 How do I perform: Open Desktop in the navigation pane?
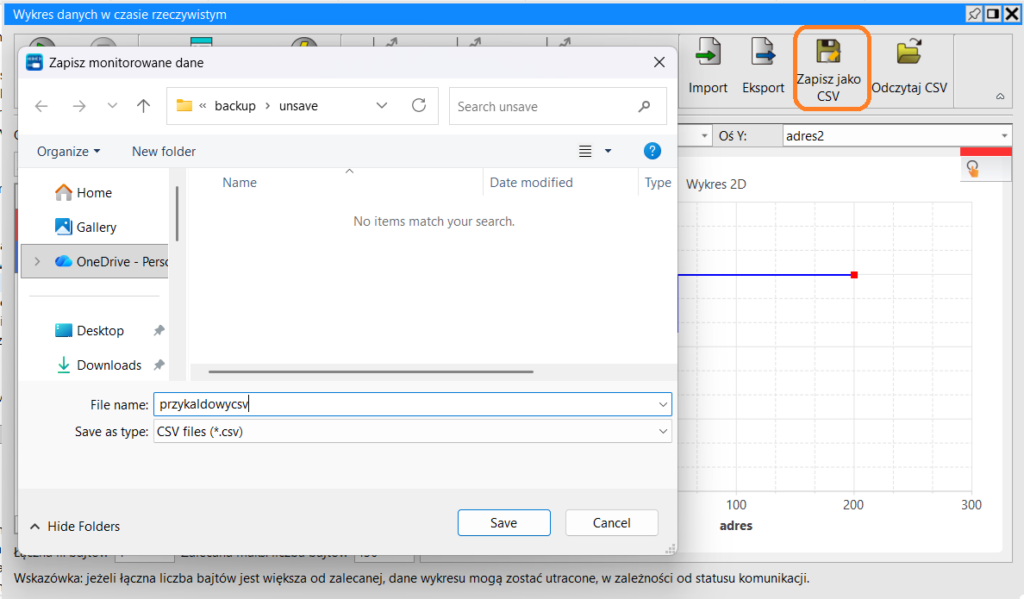tap(89, 331)
